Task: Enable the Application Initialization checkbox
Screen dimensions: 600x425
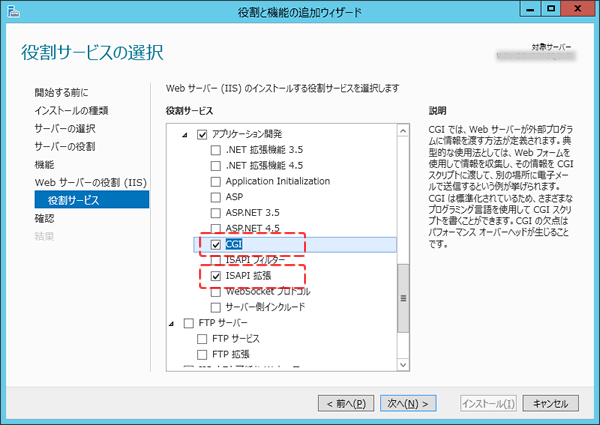Action: pos(215,182)
